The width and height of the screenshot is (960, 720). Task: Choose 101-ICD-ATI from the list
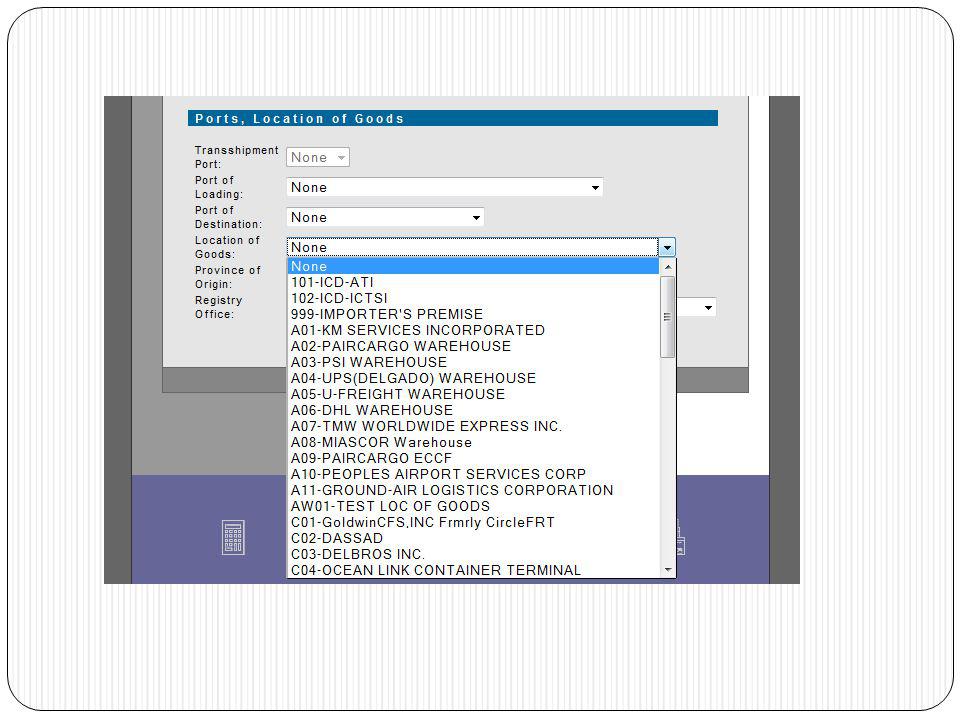point(473,282)
